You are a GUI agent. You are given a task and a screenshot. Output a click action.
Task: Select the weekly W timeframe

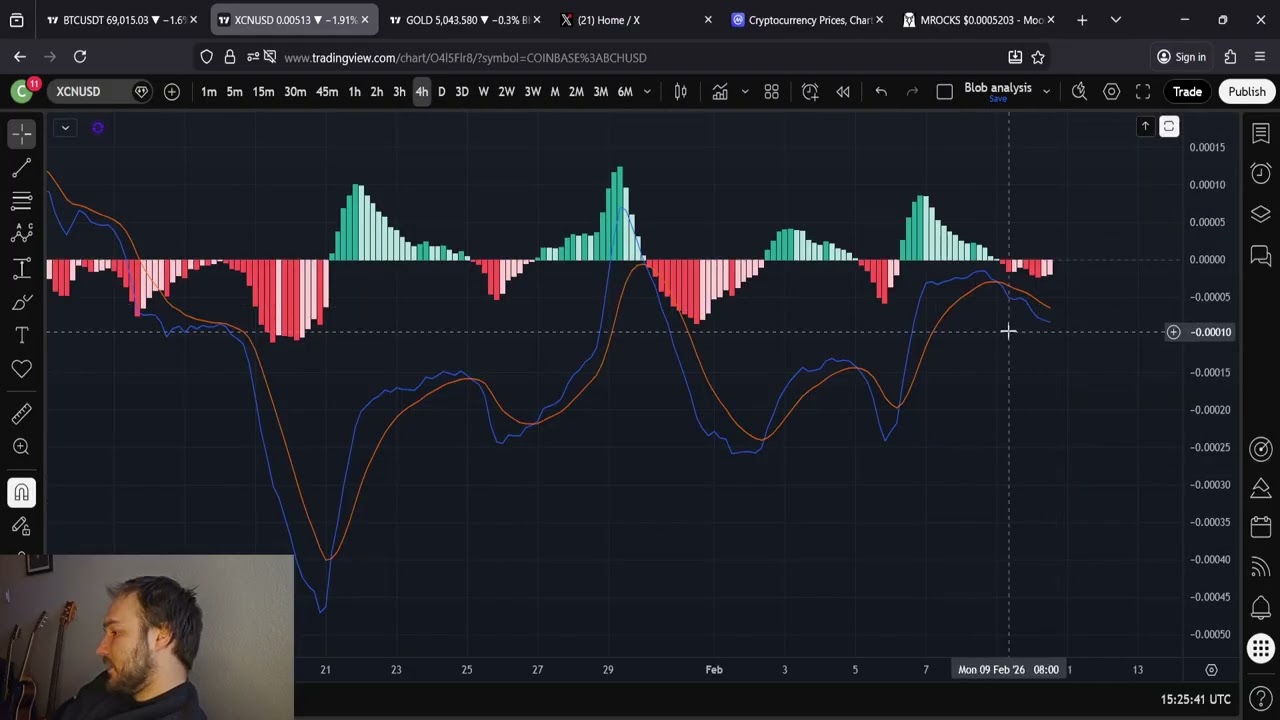click(483, 92)
